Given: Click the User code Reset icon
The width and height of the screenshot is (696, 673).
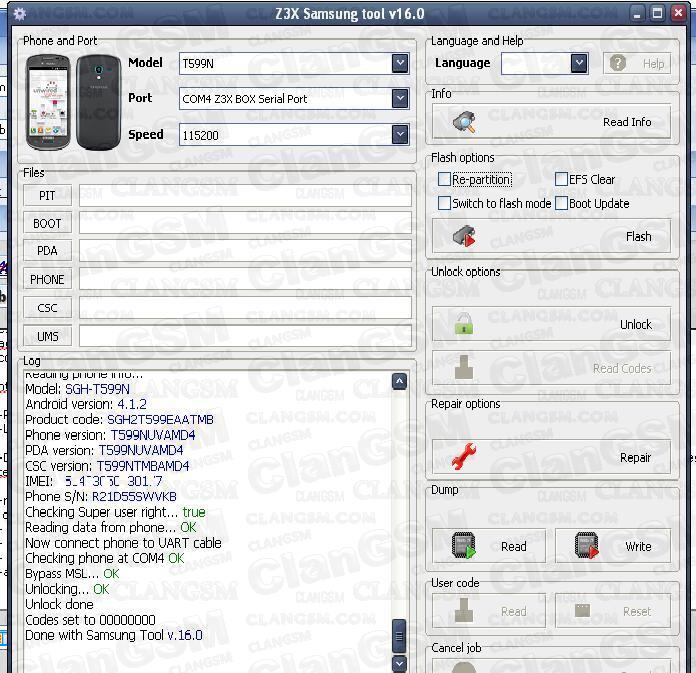Looking at the screenshot, I should point(582,610).
